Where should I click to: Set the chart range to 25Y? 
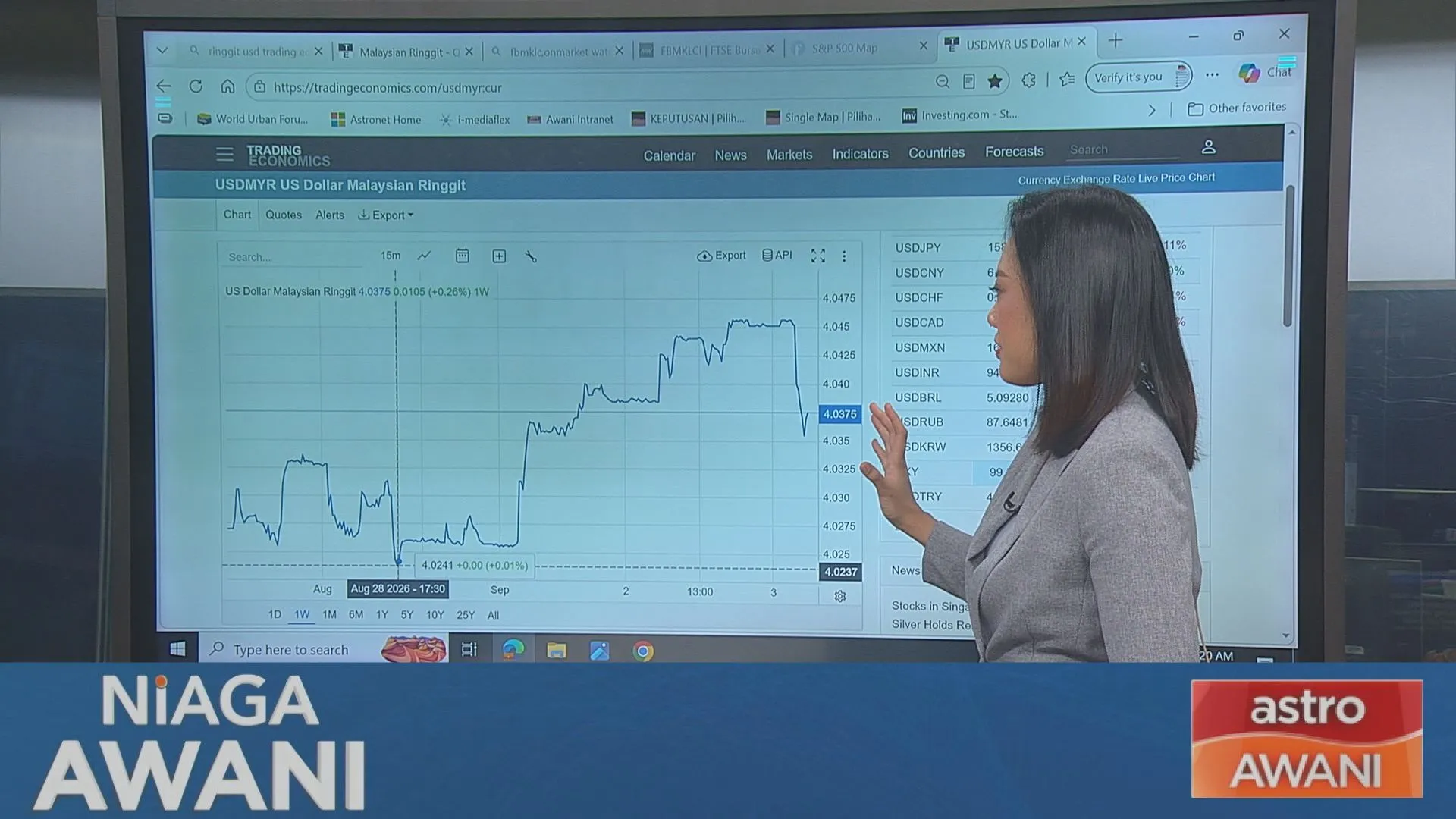coord(465,614)
